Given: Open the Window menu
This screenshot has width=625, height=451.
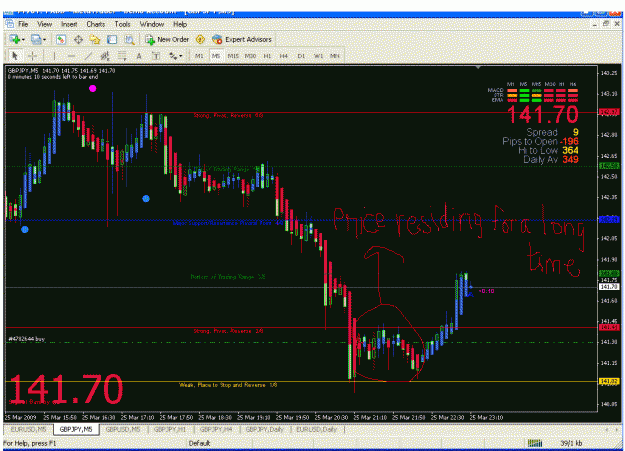Looking at the screenshot, I should [152, 24].
